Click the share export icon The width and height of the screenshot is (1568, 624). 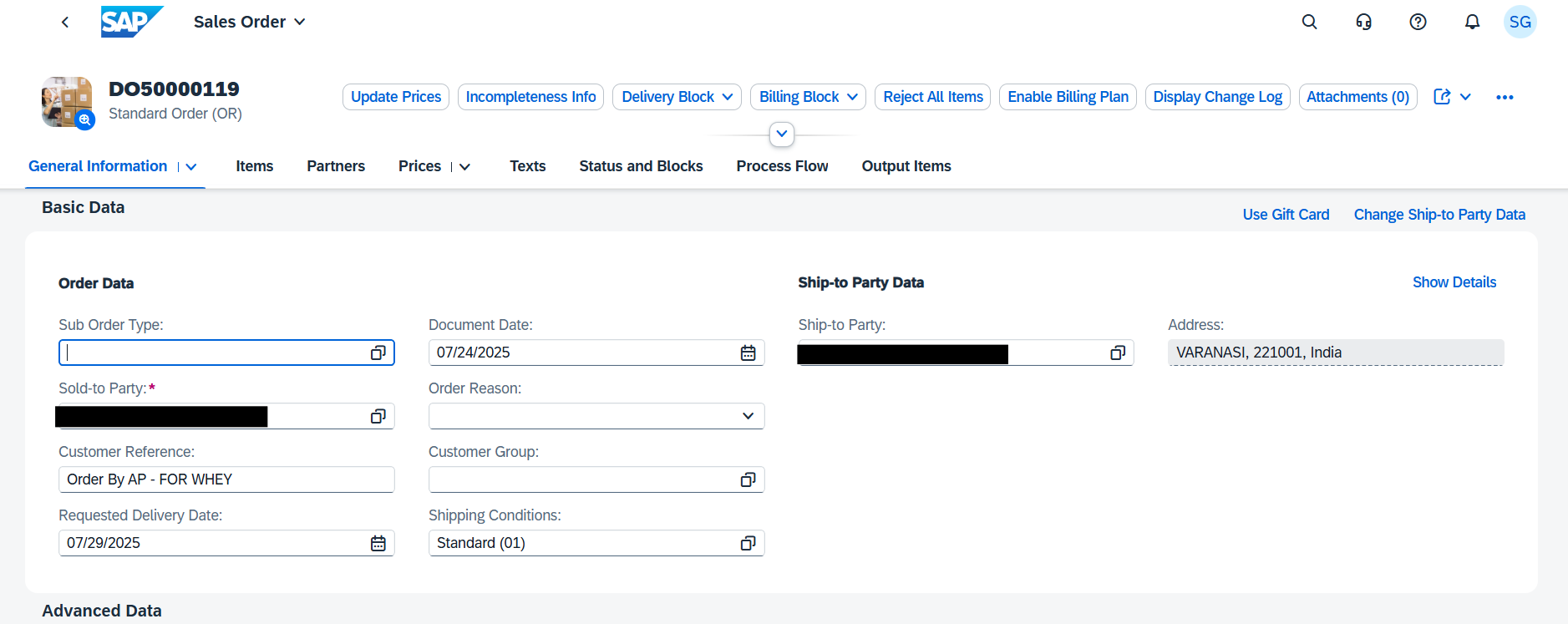pyautogui.click(x=1442, y=97)
